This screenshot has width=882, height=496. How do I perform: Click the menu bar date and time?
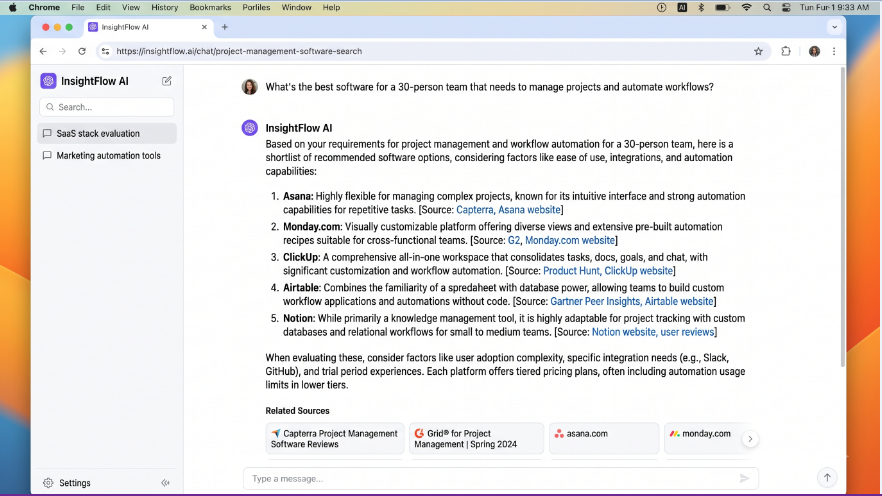(834, 7)
